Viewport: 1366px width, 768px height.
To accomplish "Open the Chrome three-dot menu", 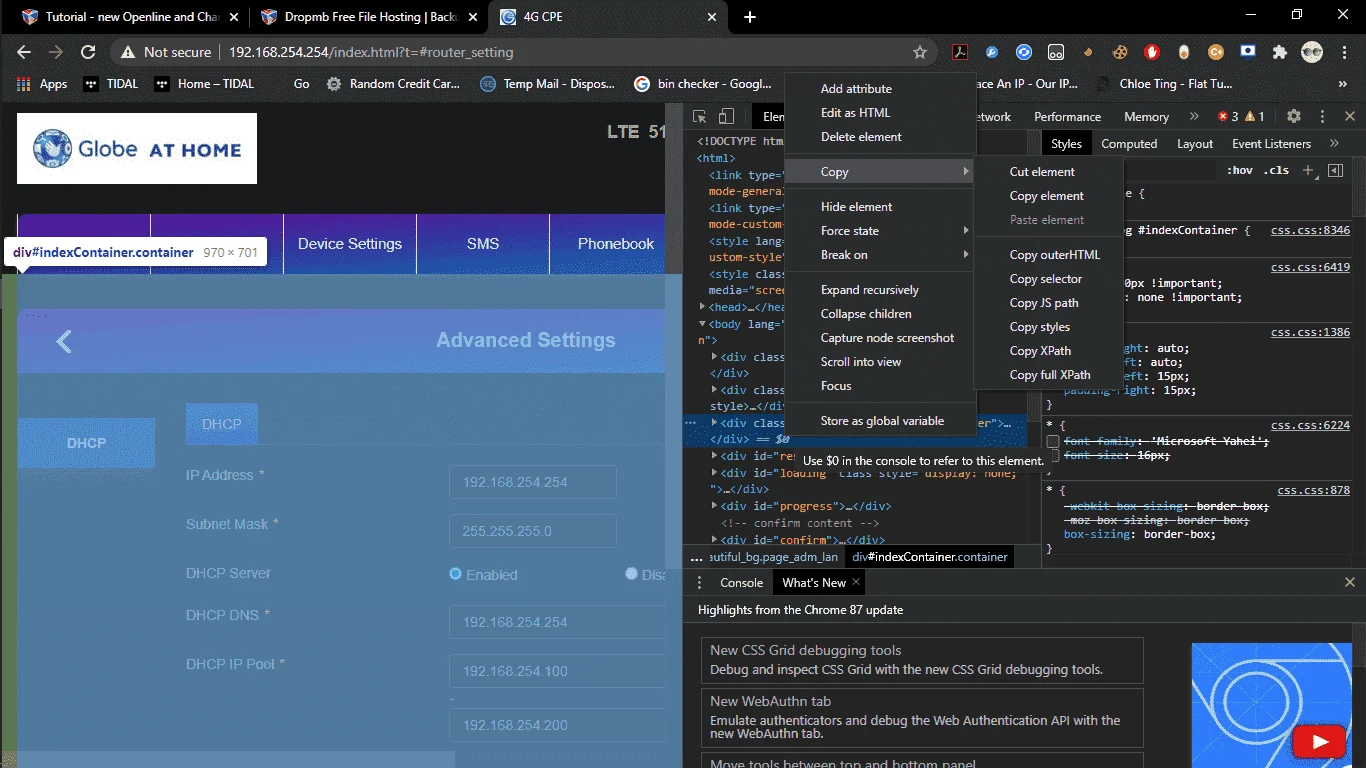I will [x=1344, y=52].
